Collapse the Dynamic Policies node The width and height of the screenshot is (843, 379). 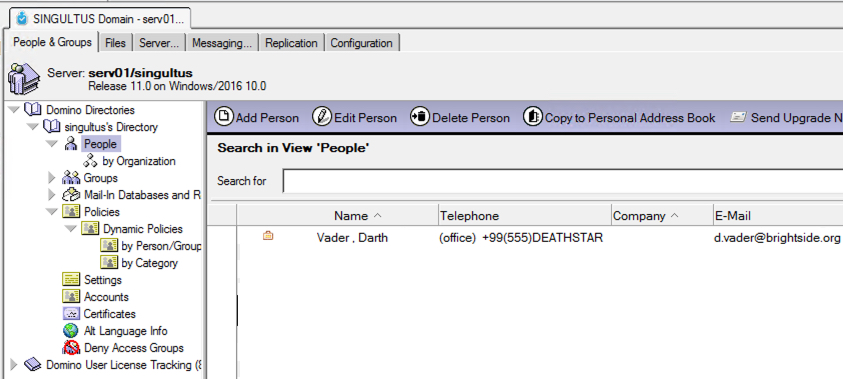[x=70, y=229]
